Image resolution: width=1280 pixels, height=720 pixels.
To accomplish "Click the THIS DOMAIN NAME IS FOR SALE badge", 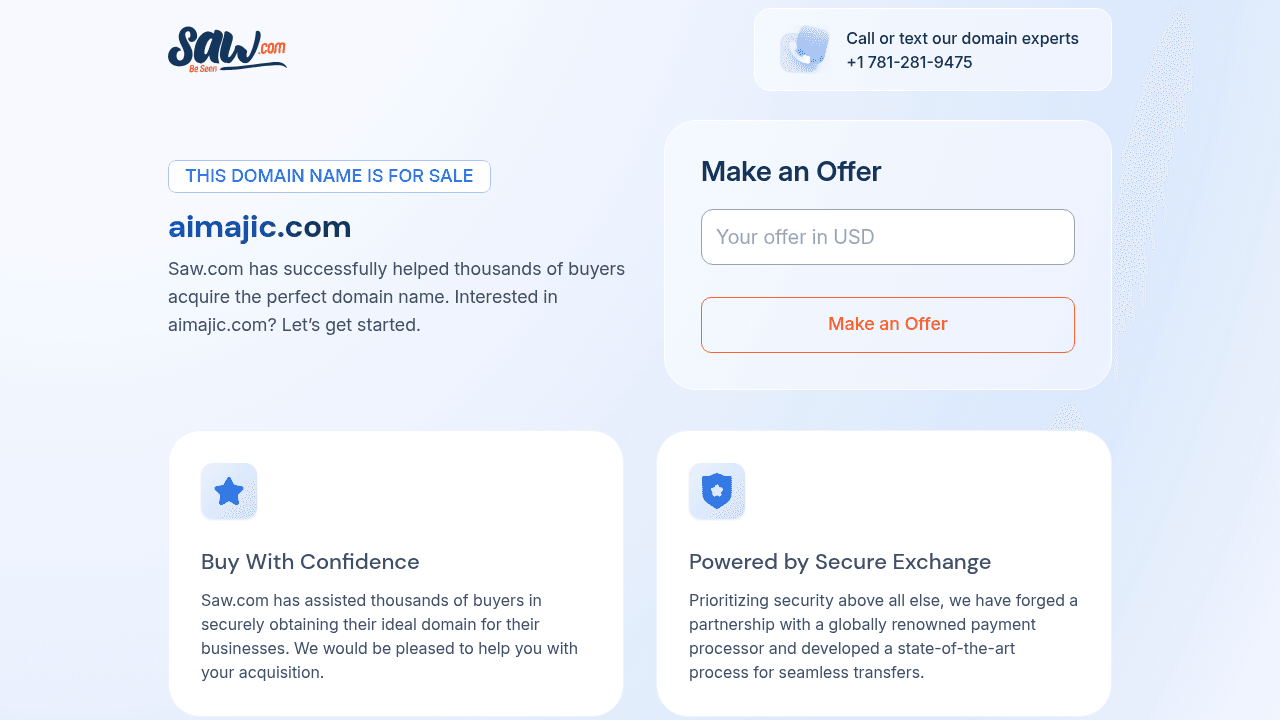I will tap(329, 176).
